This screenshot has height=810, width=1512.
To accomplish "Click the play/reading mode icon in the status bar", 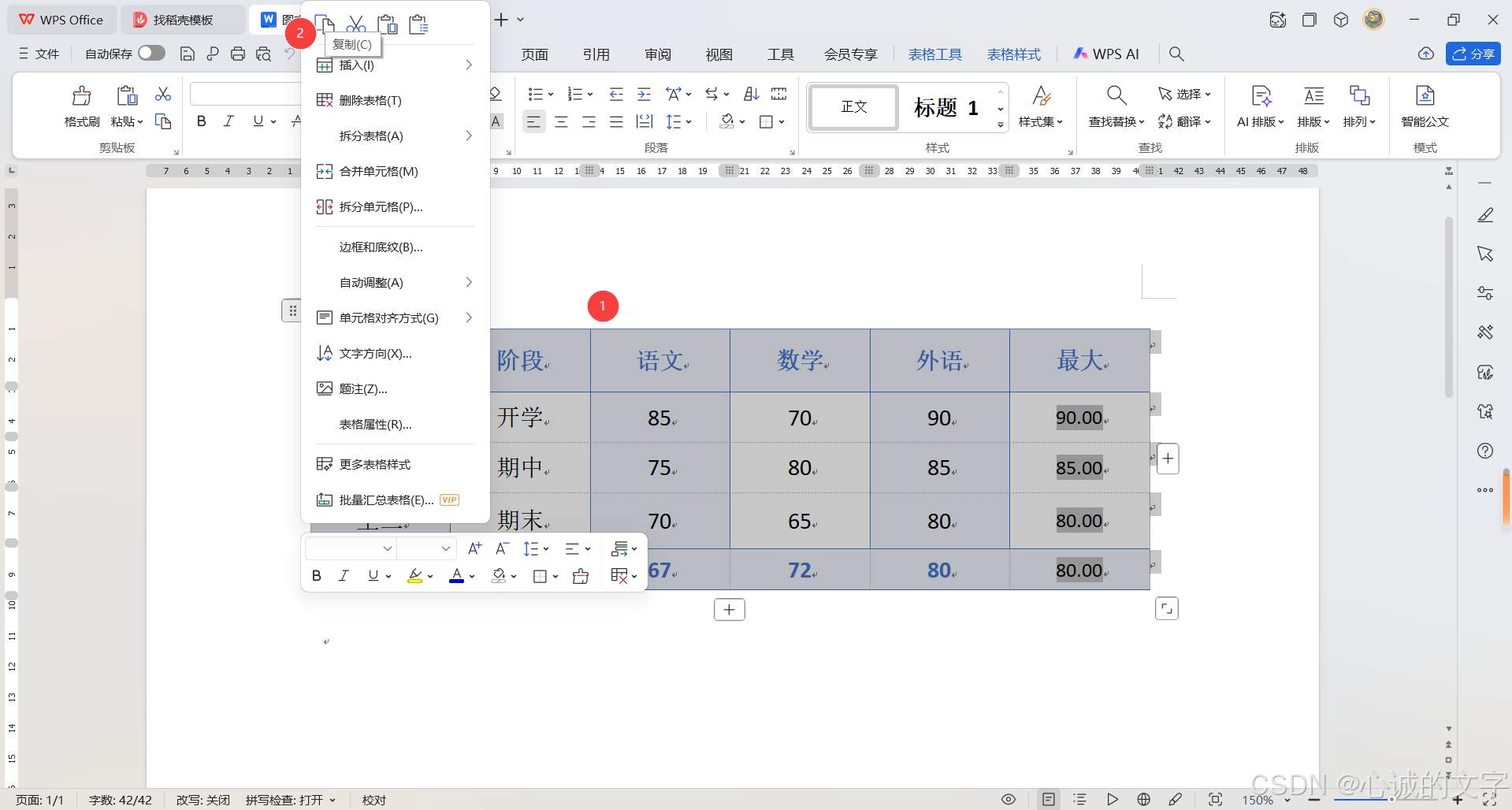I will [x=1112, y=800].
